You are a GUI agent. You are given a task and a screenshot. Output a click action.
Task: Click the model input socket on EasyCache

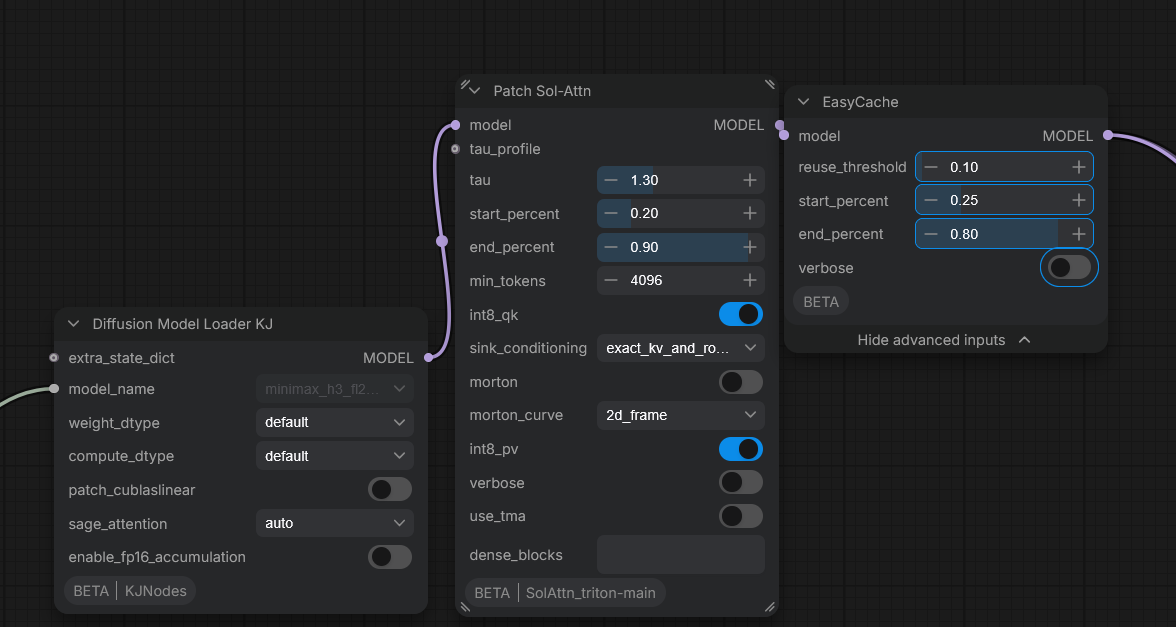(784, 136)
